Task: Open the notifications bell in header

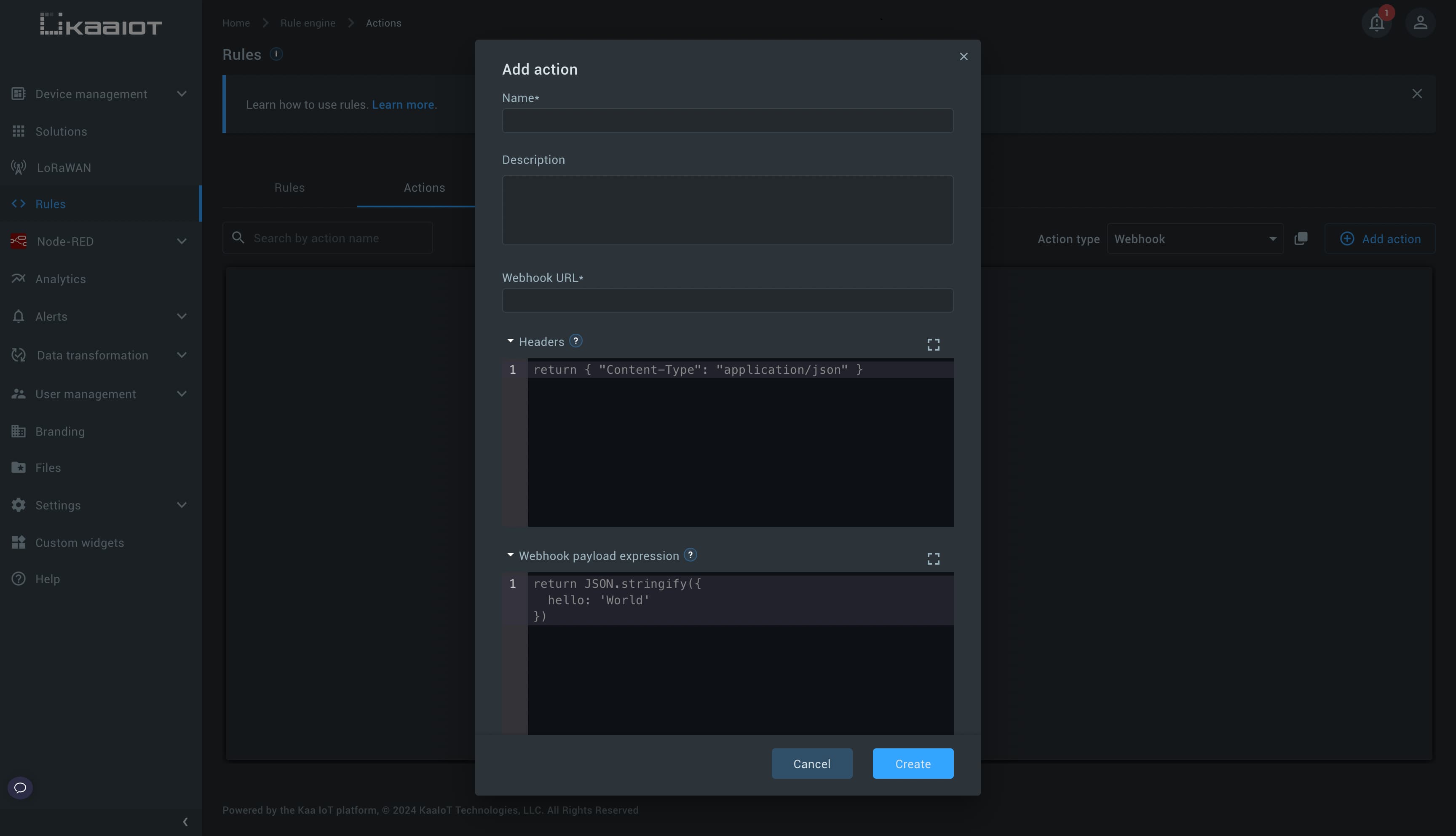Action: 1376,23
